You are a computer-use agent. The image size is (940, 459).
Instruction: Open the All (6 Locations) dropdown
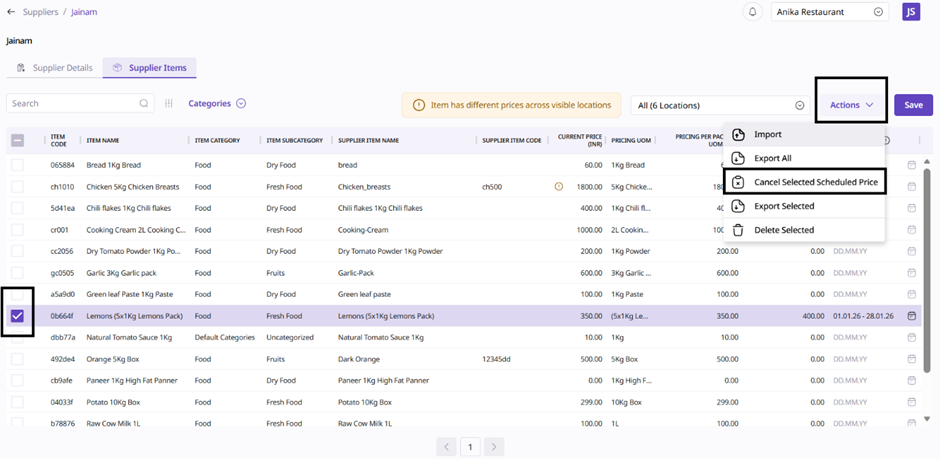720,105
